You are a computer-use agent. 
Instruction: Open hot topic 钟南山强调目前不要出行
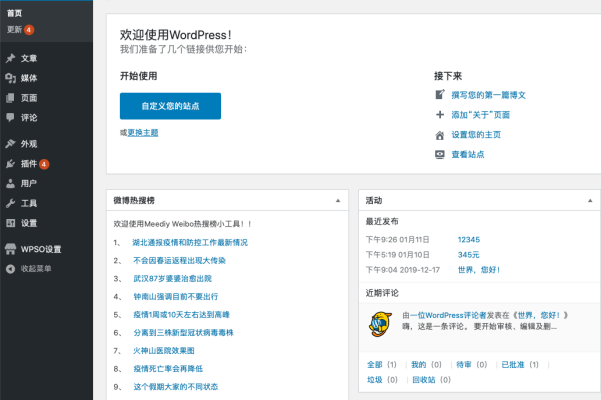click(176, 297)
